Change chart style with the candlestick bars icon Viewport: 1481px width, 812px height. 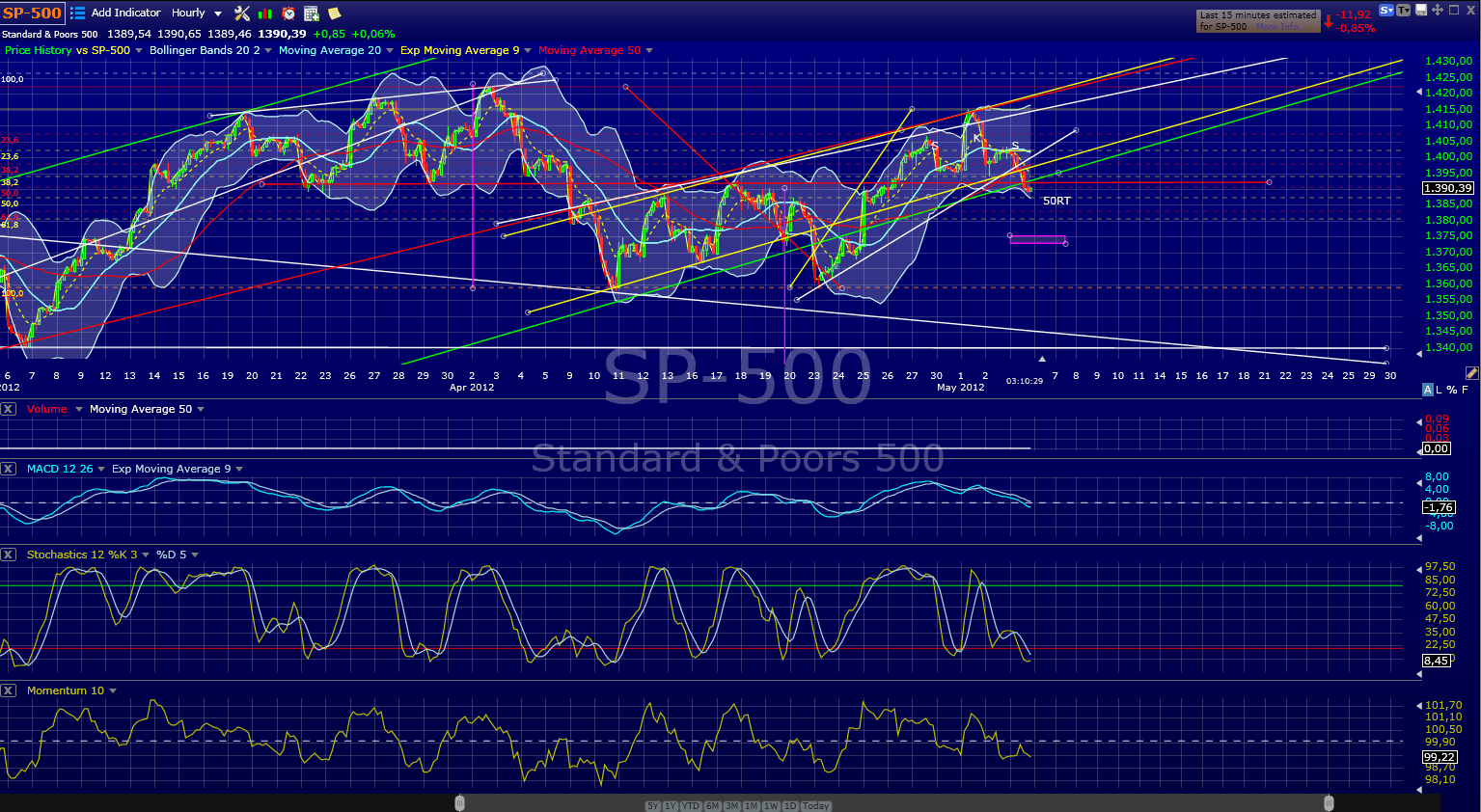[x=265, y=14]
